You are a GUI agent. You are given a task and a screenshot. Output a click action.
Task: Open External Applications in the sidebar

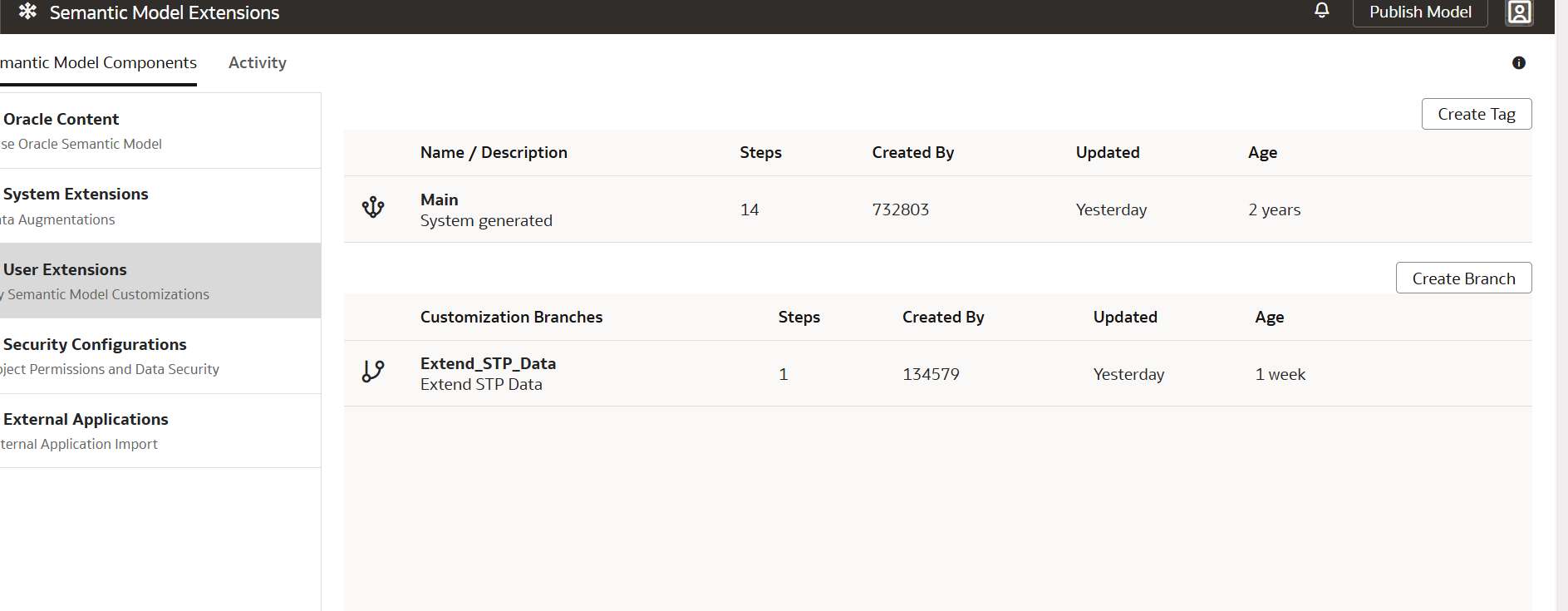click(x=160, y=431)
